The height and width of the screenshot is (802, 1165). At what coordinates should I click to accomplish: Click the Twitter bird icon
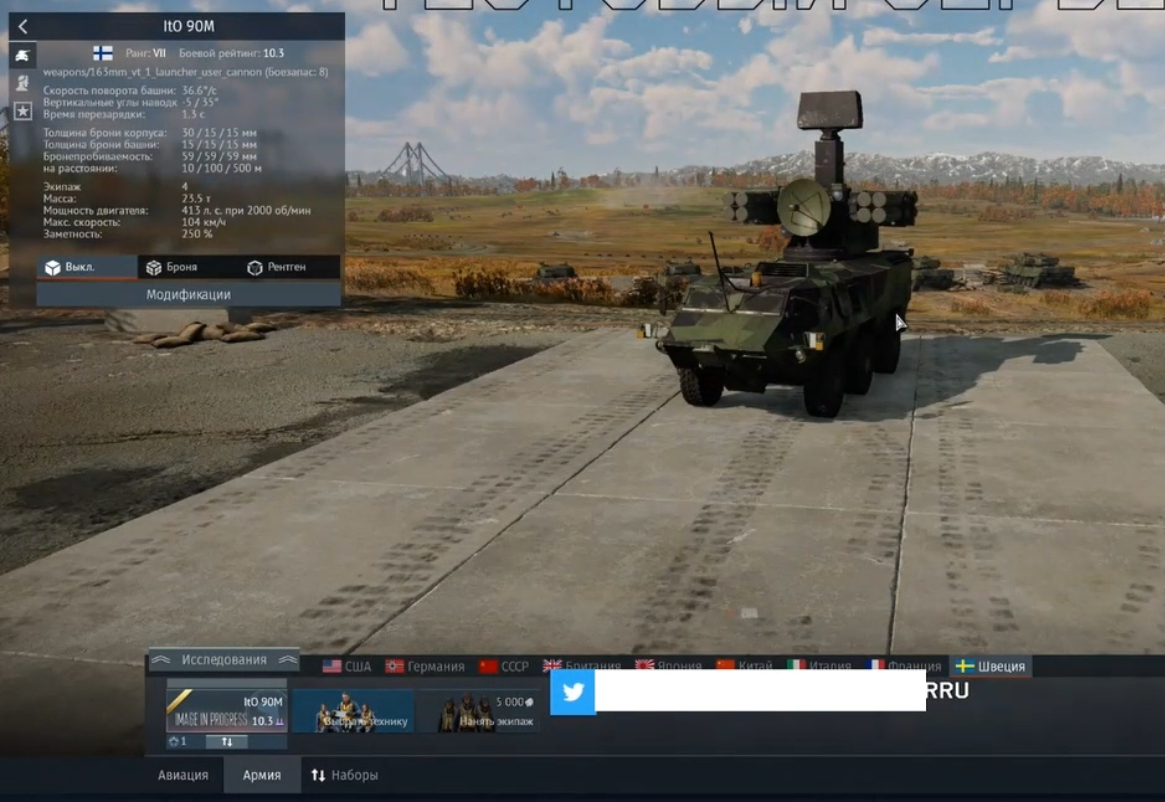(x=573, y=691)
